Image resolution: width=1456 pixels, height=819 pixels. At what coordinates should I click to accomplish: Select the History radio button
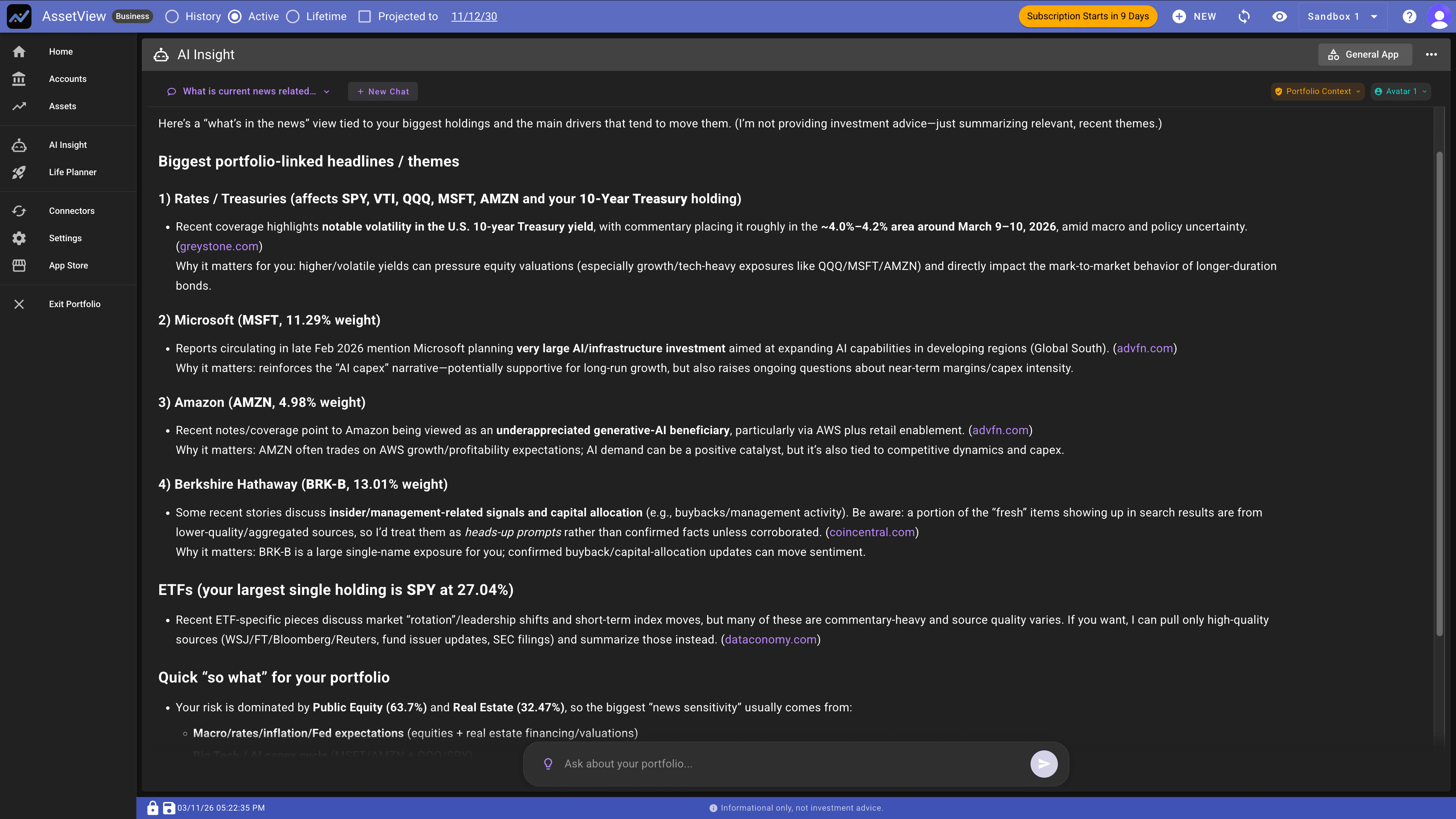(172, 16)
